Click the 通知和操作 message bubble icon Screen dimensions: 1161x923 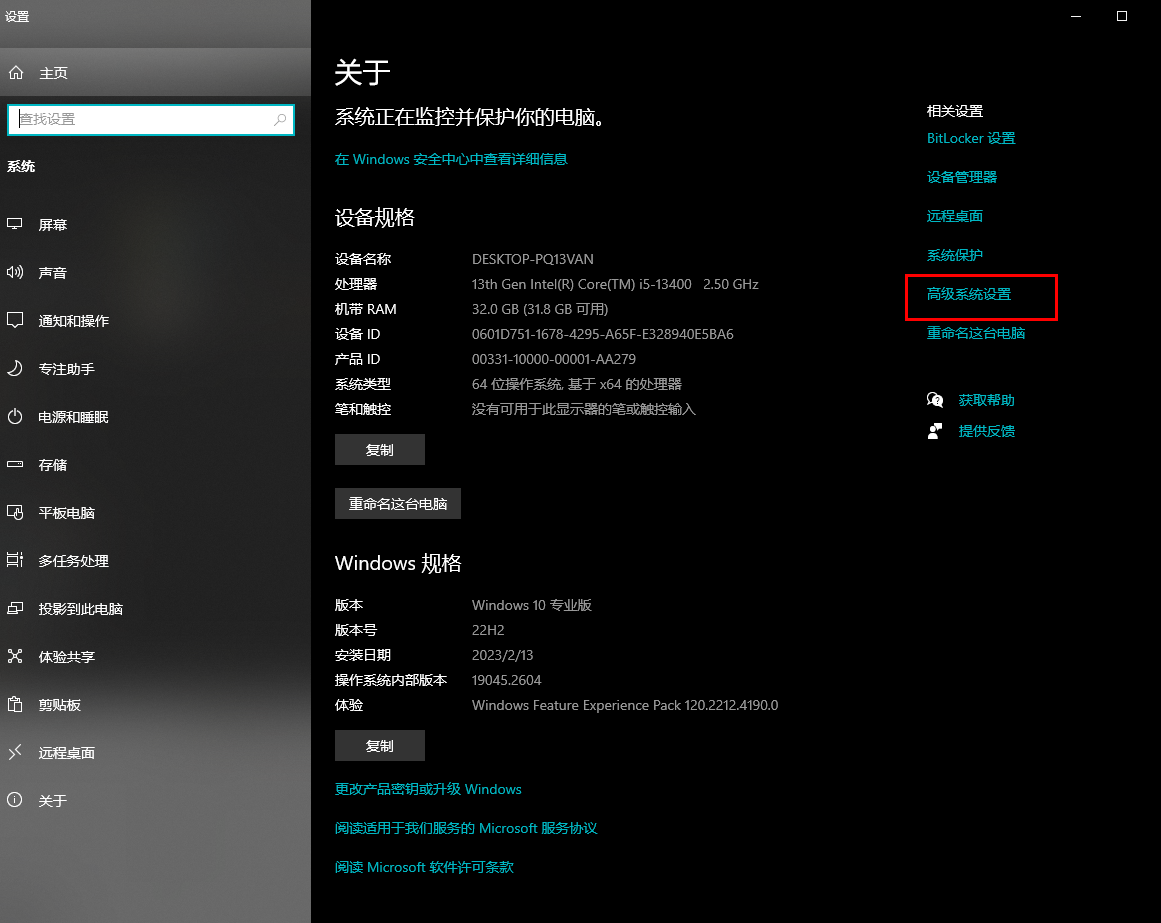tap(15, 320)
